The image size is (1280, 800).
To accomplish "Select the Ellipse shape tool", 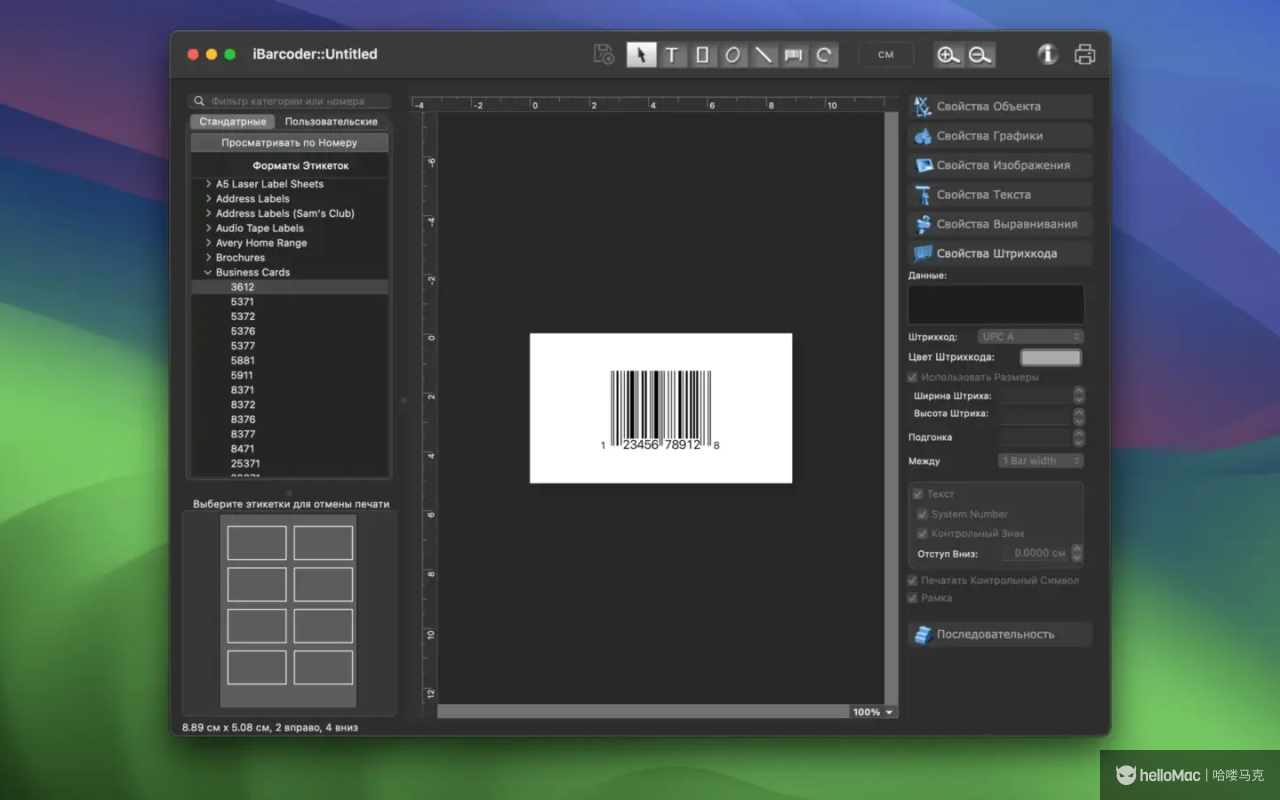I will pos(733,55).
